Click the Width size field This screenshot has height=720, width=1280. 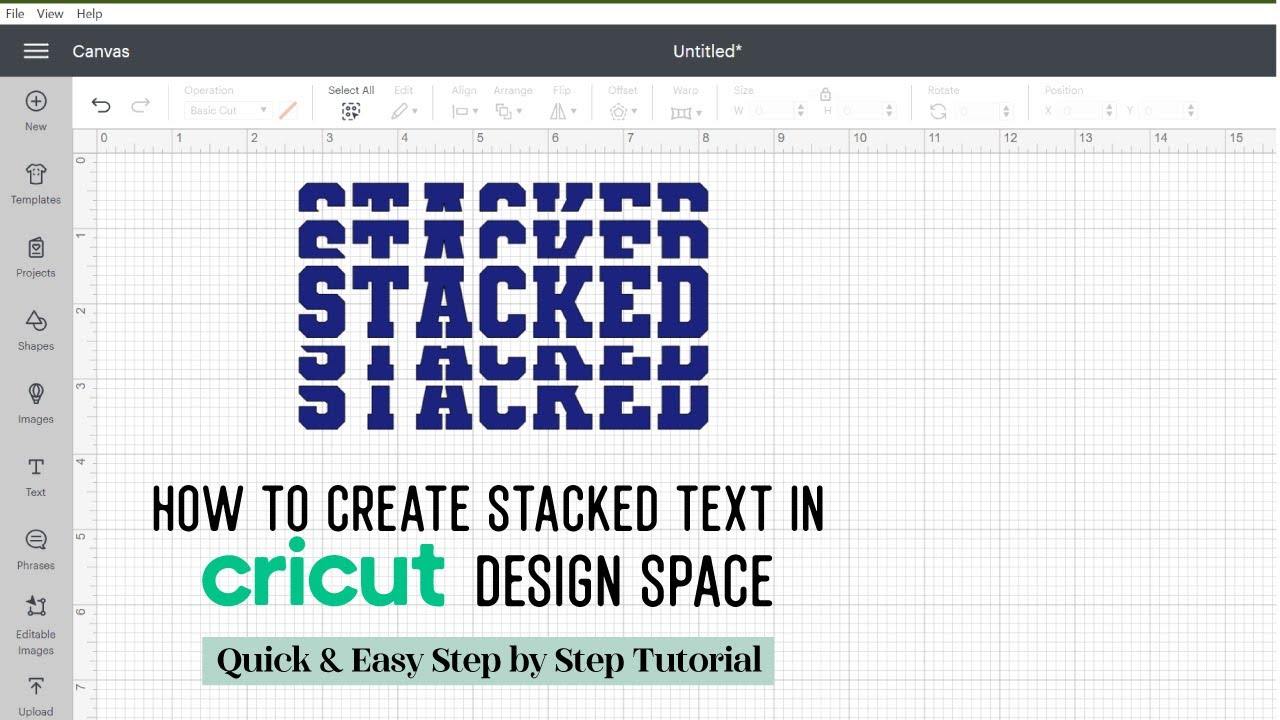click(x=772, y=111)
